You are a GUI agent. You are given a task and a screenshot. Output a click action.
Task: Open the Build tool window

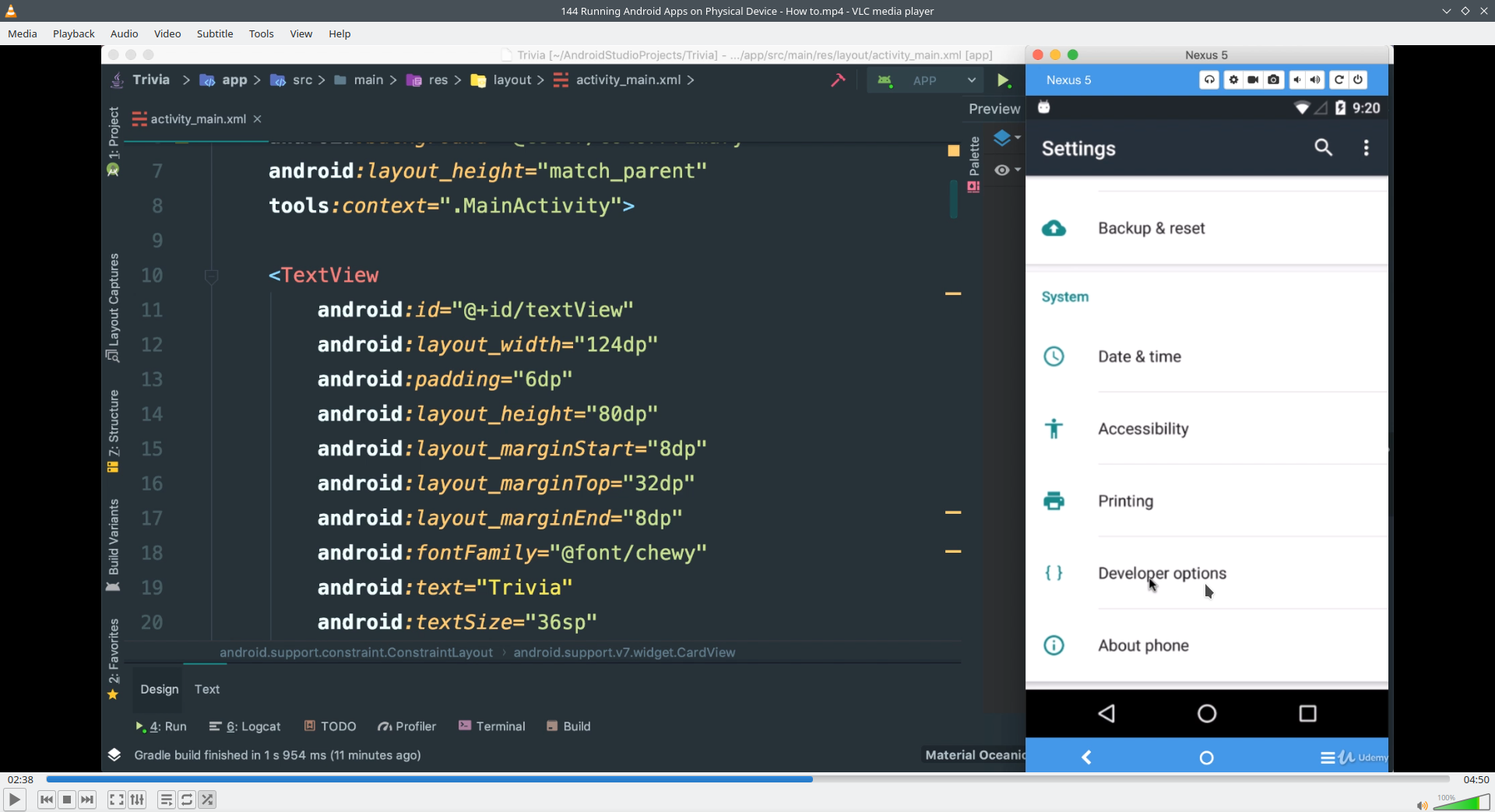click(568, 726)
